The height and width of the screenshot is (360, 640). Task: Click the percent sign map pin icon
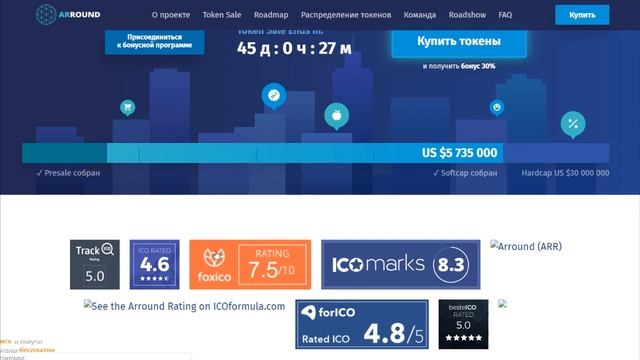click(573, 125)
